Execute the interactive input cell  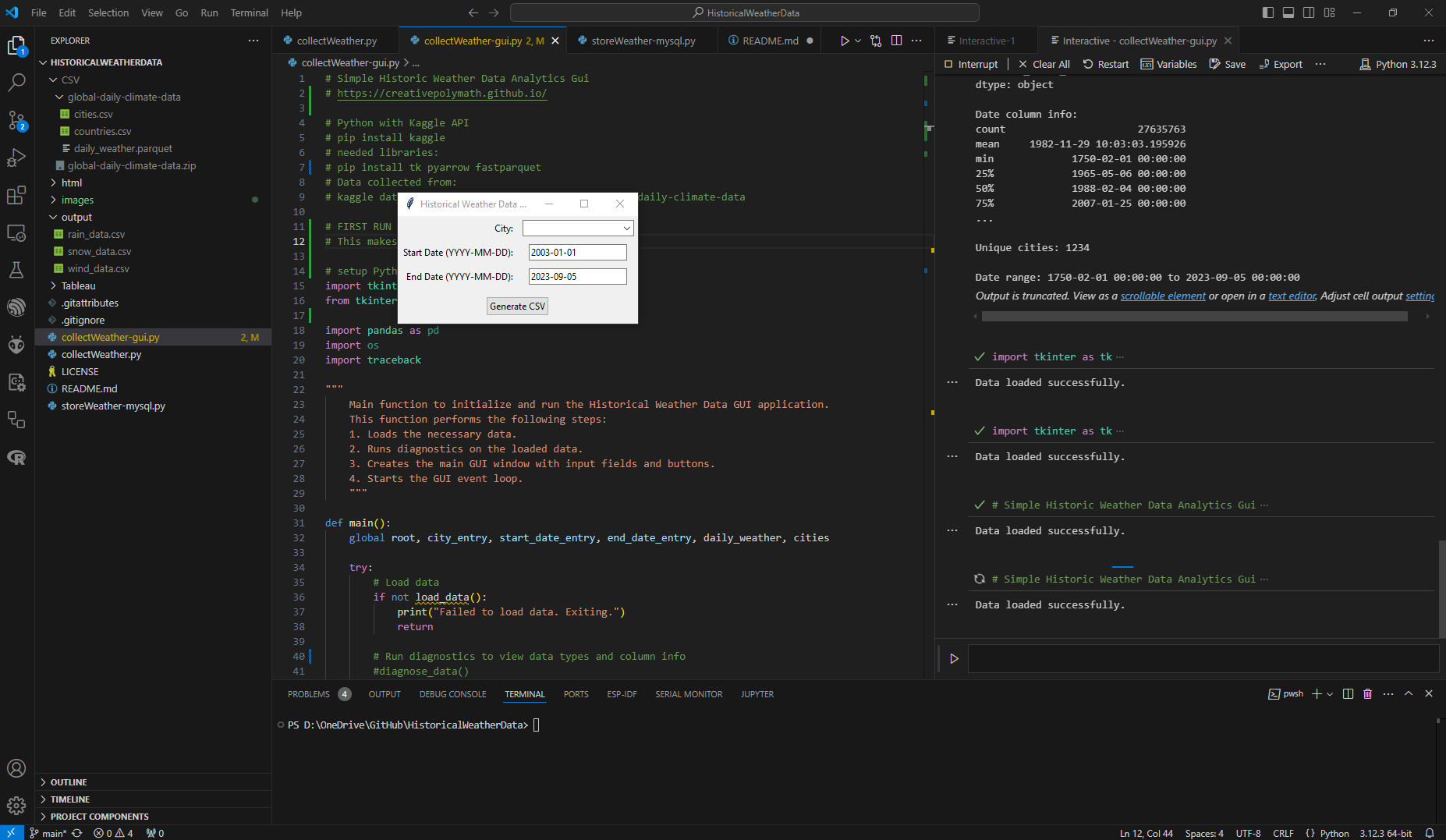[954, 658]
